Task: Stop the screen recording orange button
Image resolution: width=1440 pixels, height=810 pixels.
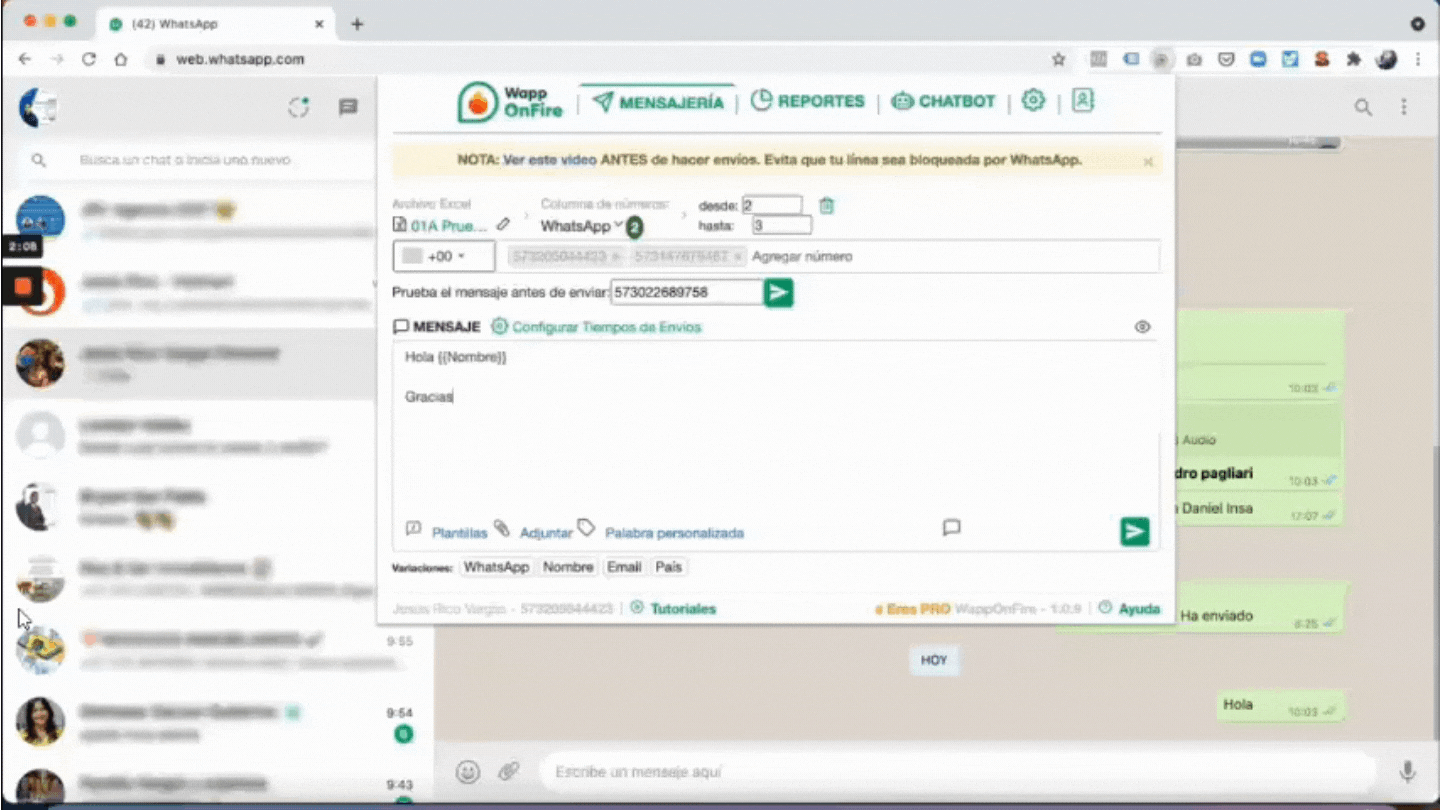Action: 22,286
